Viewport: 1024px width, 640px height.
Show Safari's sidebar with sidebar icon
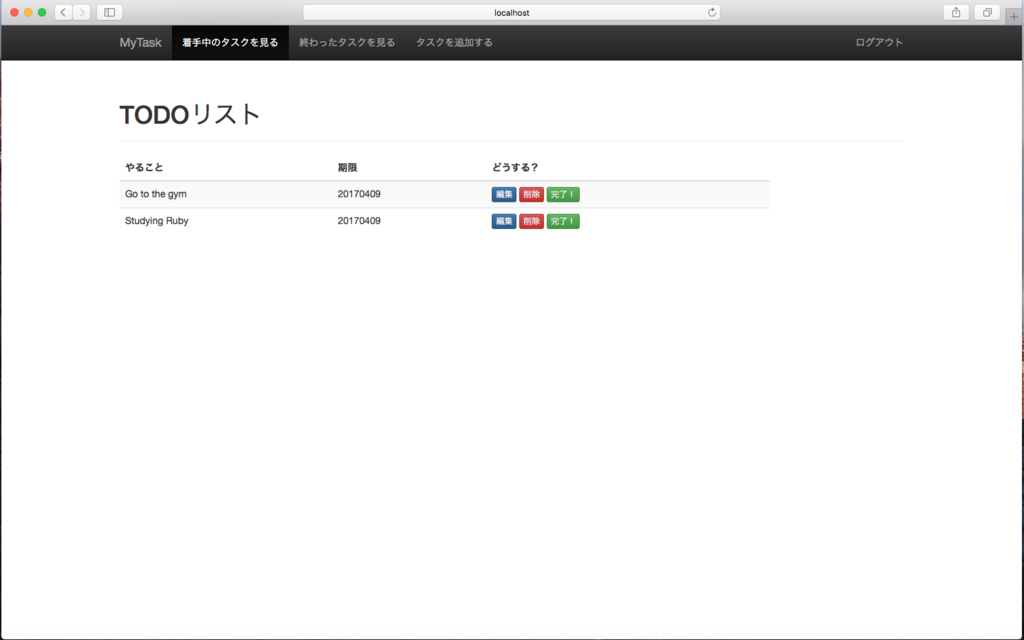pyautogui.click(x=110, y=12)
